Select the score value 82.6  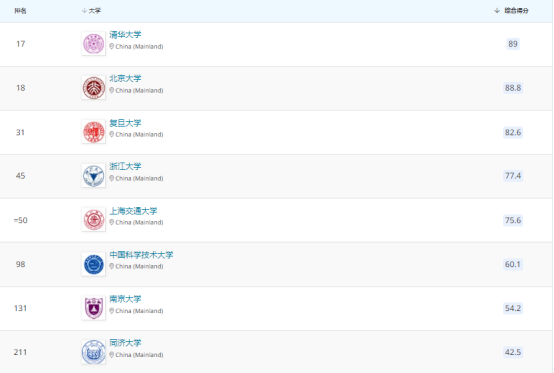pyautogui.click(x=513, y=132)
